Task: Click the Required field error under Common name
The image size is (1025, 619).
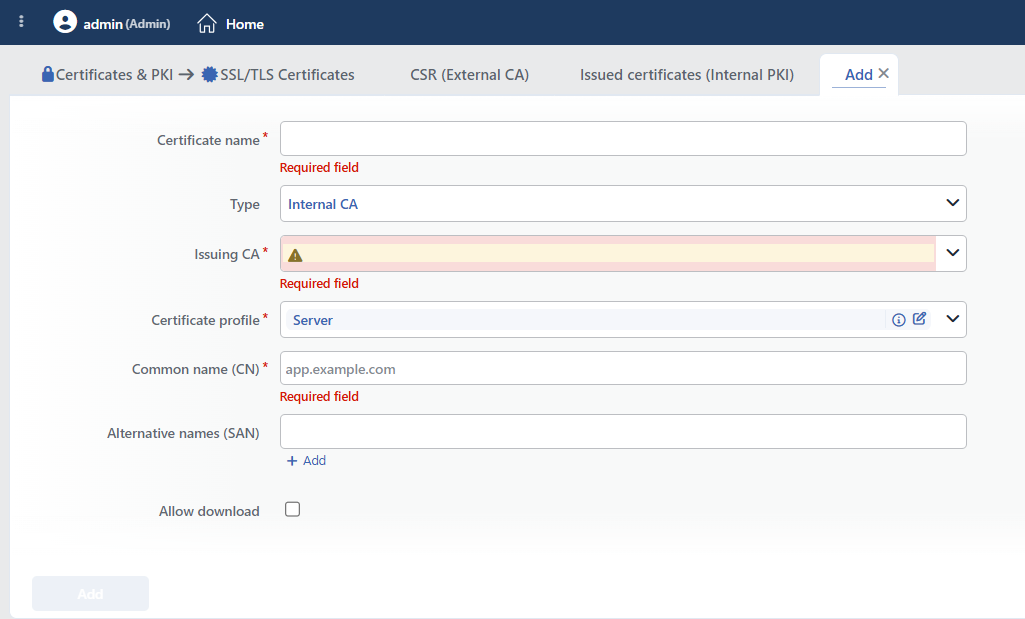Action: point(319,396)
